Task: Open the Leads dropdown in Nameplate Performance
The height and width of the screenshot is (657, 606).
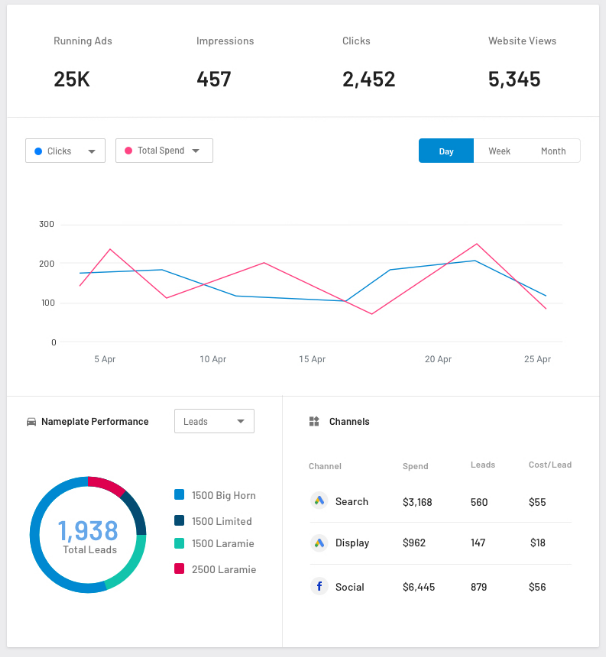Action: pyautogui.click(x=214, y=421)
